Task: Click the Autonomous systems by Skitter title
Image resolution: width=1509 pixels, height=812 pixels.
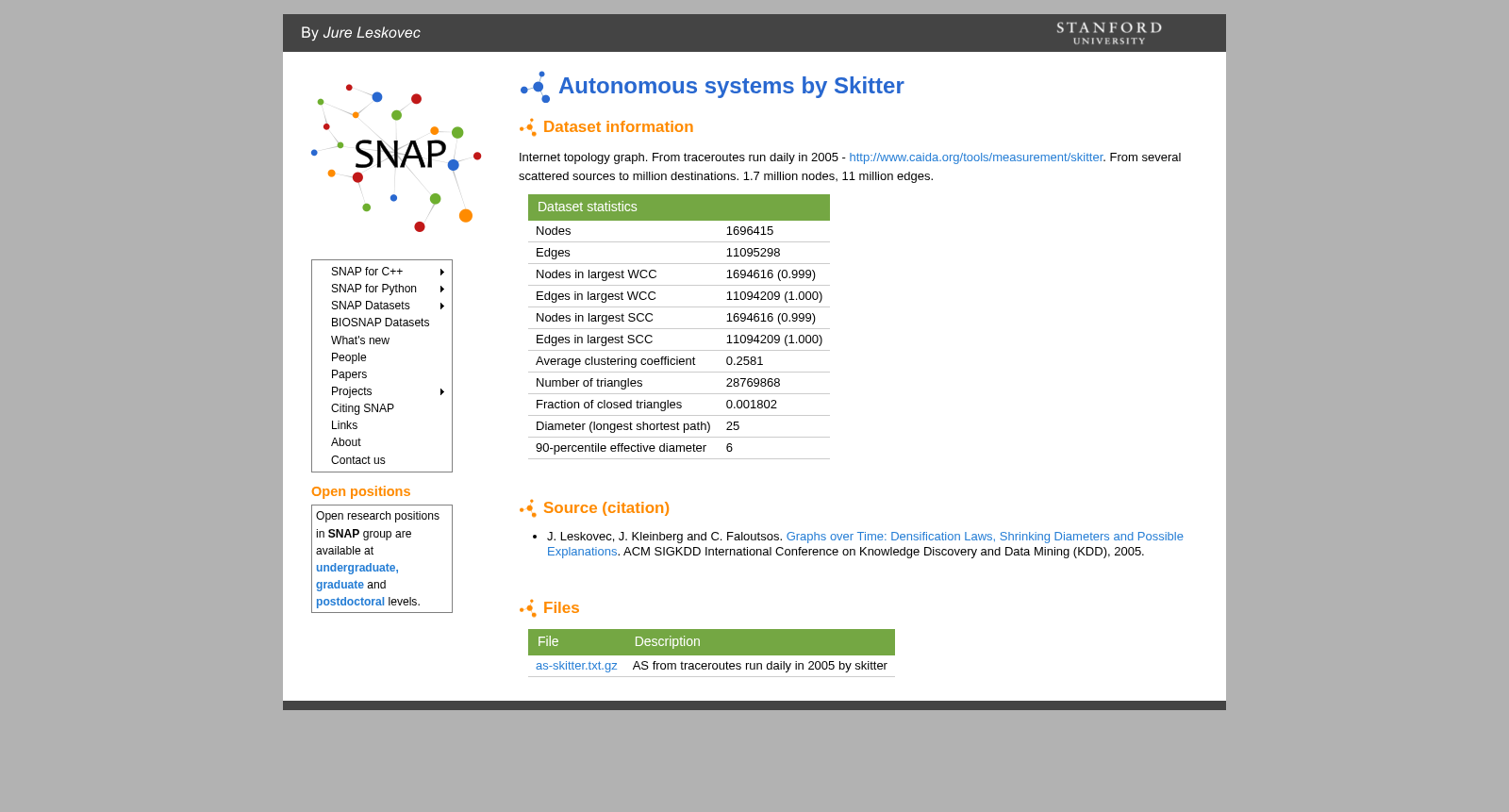Action: point(731,86)
